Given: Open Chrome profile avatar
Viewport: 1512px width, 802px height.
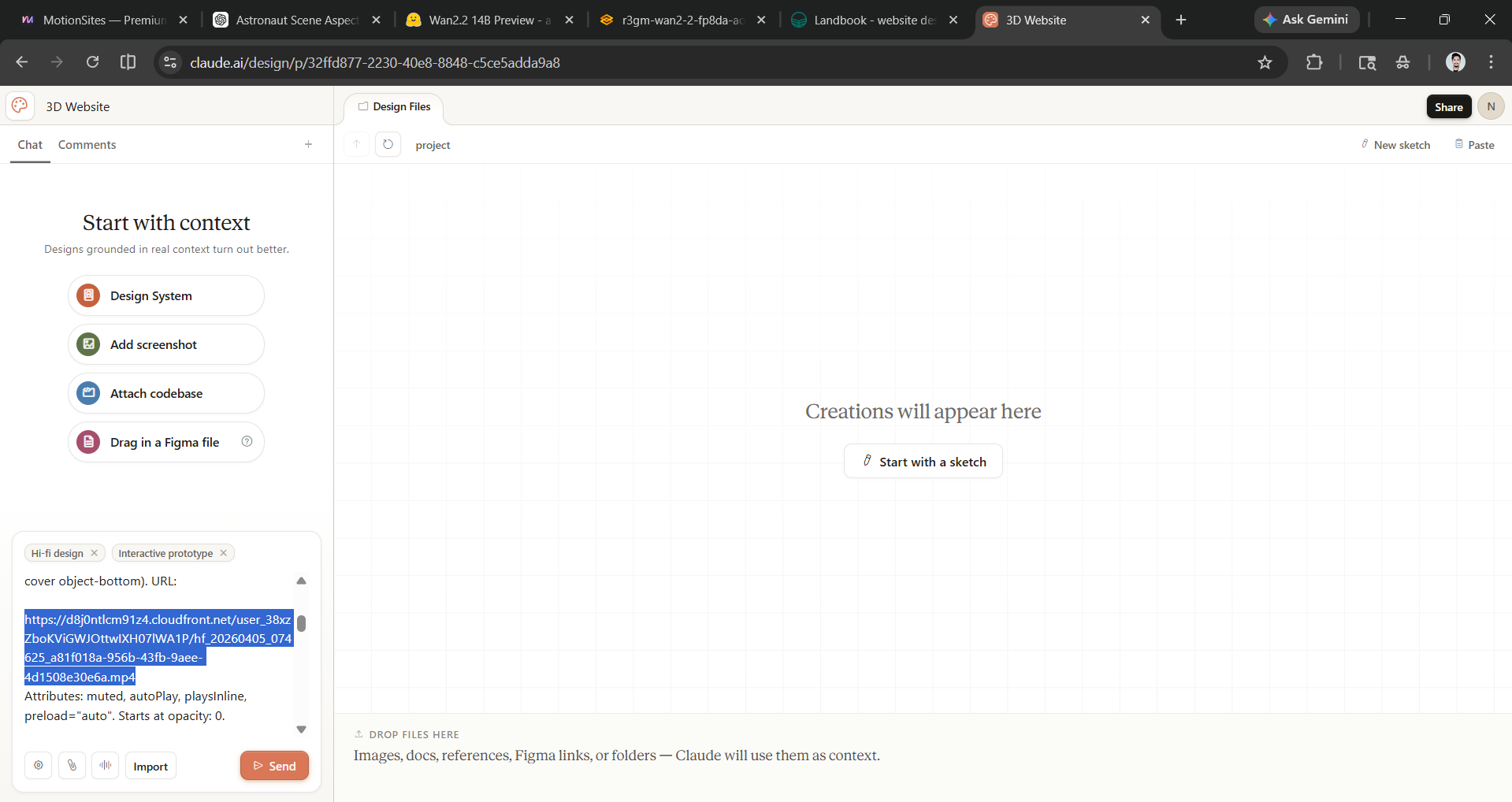Looking at the screenshot, I should coord(1455,62).
